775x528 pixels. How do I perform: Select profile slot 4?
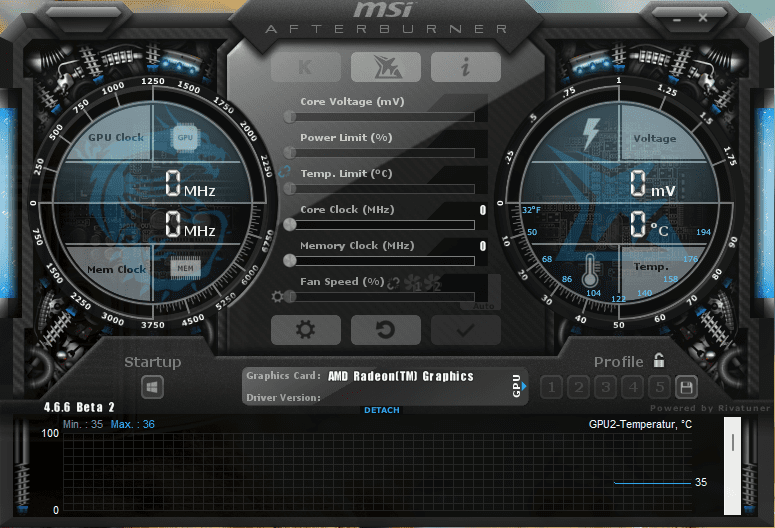pyautogui.click(x=633, y=387)
